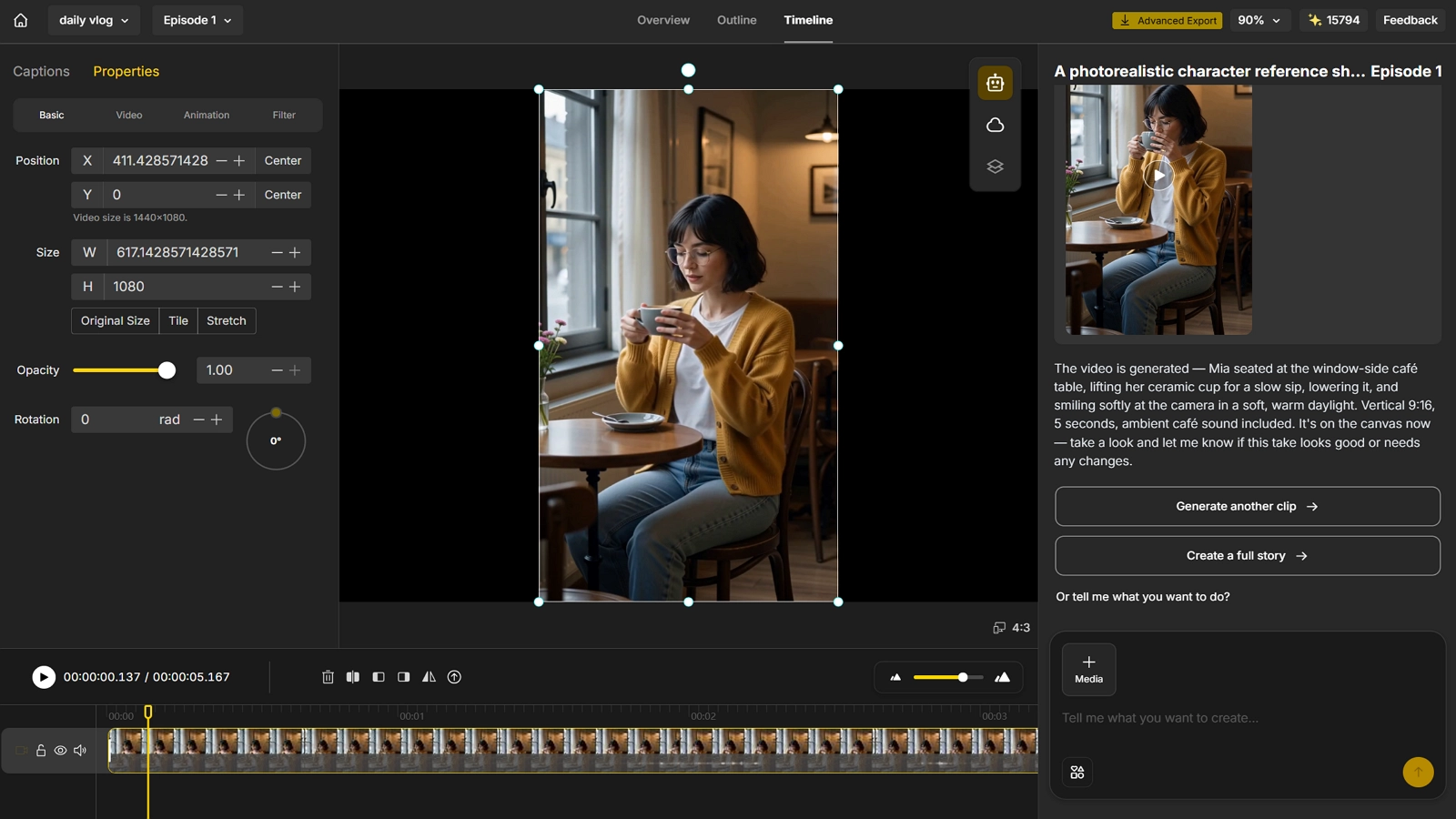Flip the clip horizontally
Screen dimensions: 1456x819
[429, 677]
